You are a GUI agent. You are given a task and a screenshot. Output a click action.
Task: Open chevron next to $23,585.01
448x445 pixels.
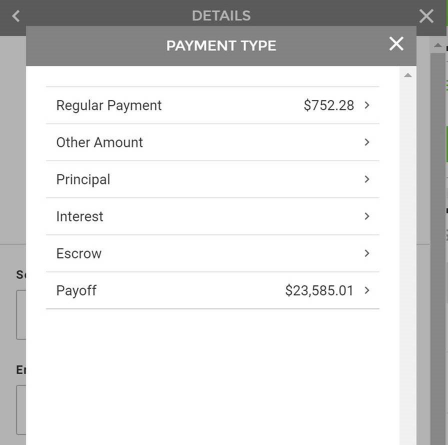[367, 290]
